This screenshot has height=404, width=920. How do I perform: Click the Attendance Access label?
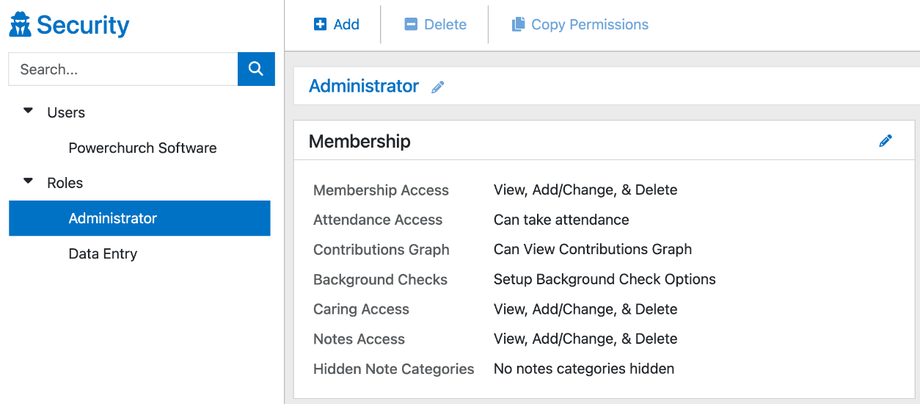[378, 220]
